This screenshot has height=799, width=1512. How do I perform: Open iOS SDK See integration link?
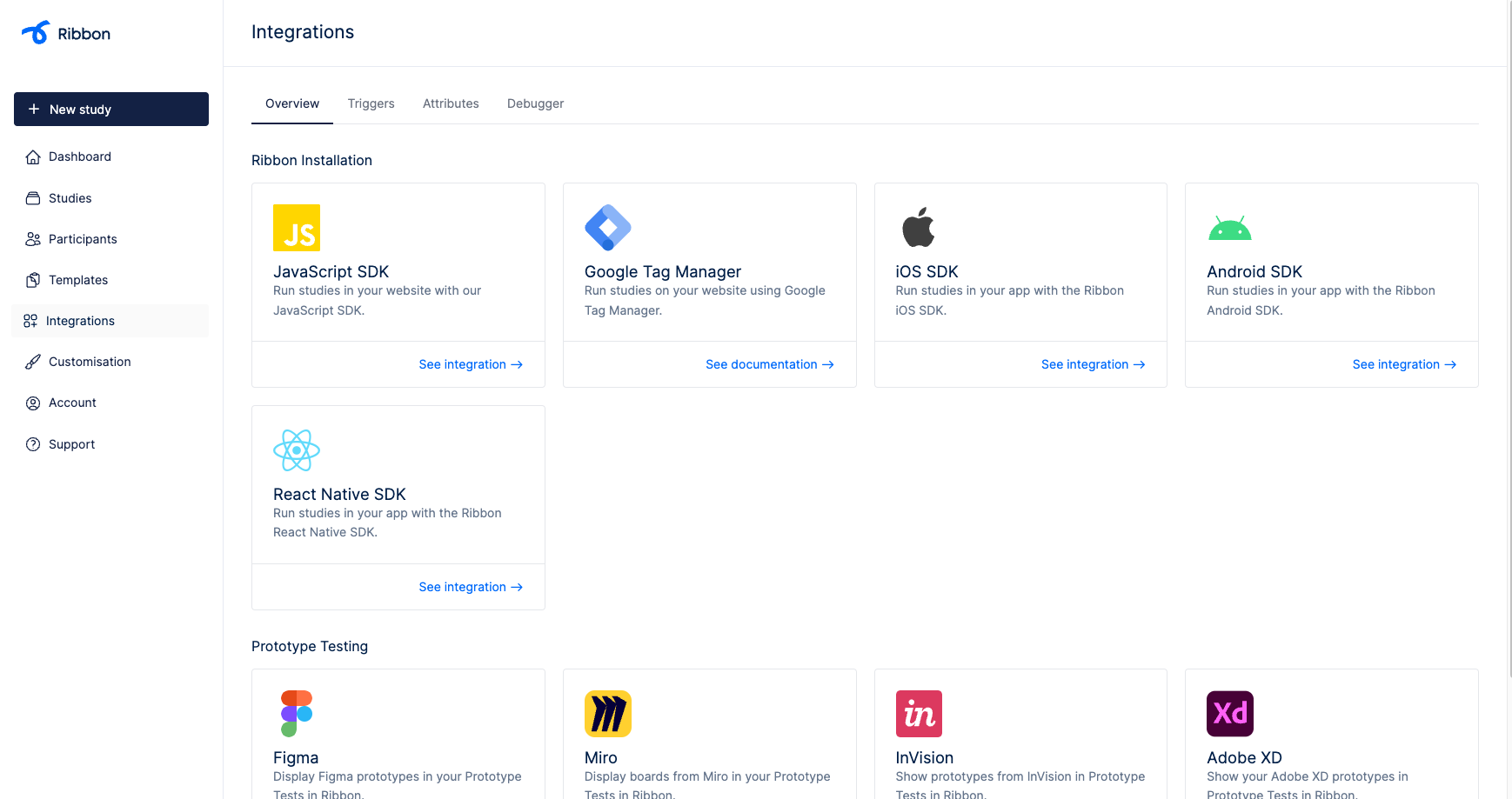(1094, 364)
